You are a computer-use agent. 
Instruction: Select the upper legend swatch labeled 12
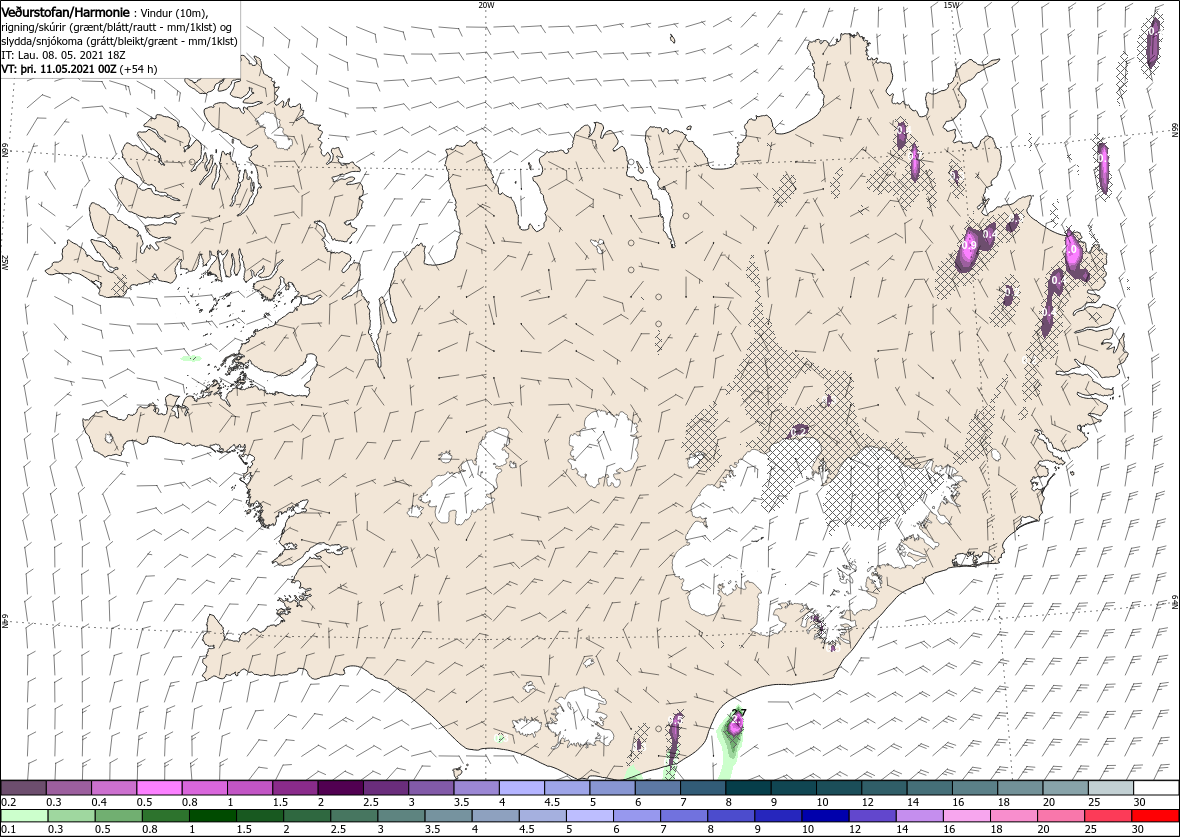coord(884,787)
